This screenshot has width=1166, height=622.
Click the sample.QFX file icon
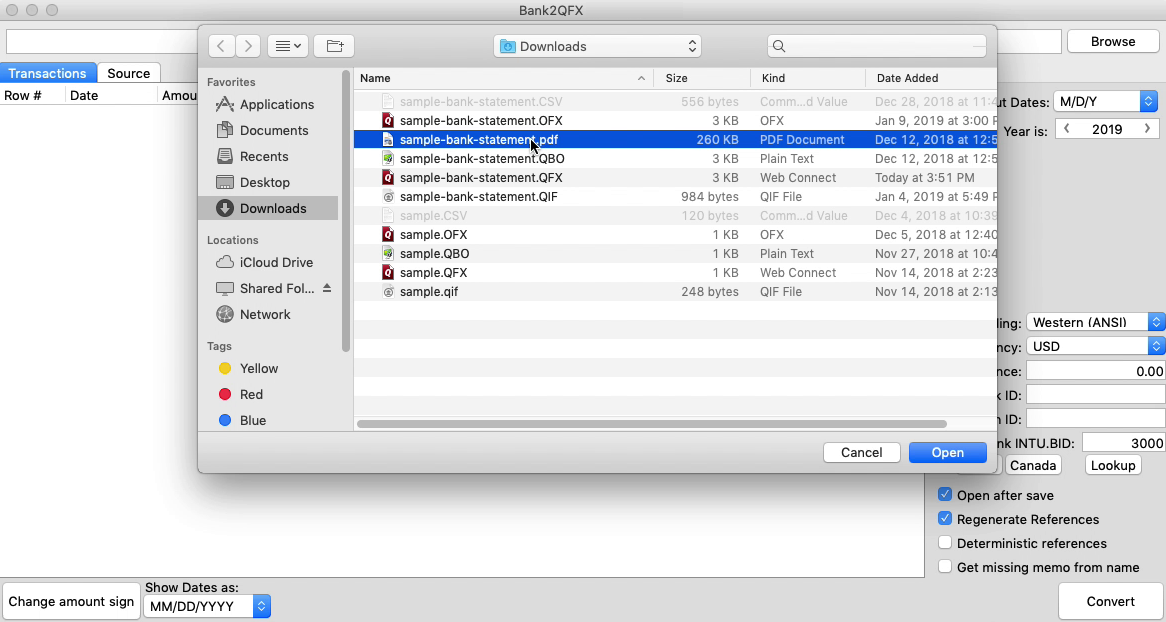387,273
